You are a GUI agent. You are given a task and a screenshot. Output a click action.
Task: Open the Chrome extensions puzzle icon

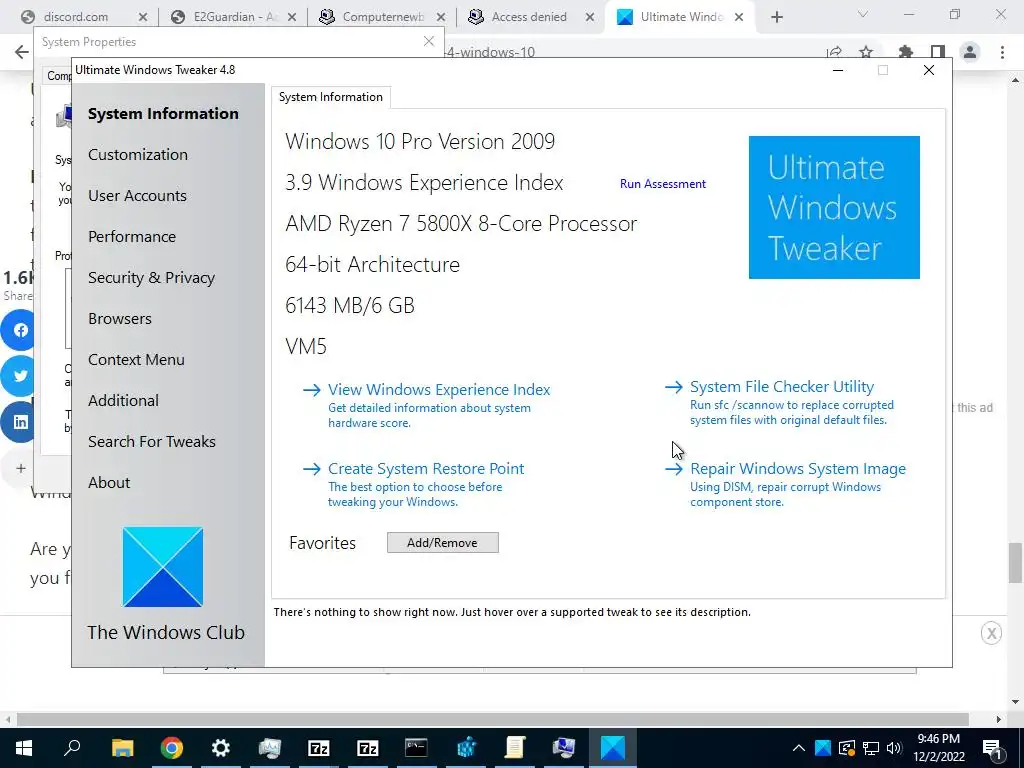pos(905,52)
